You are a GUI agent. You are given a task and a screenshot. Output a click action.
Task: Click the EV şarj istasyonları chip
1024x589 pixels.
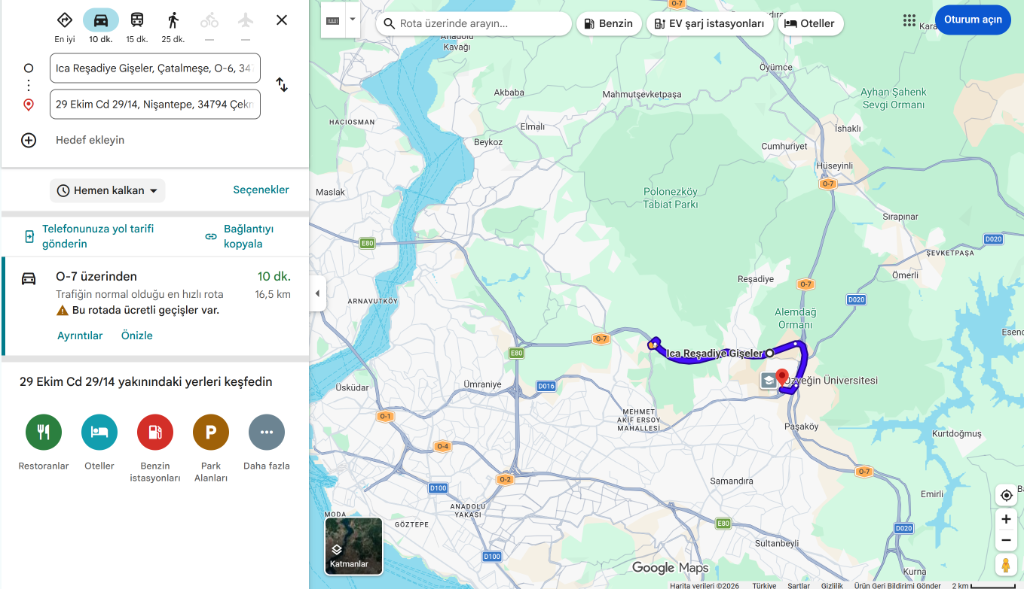pos(710,24)
